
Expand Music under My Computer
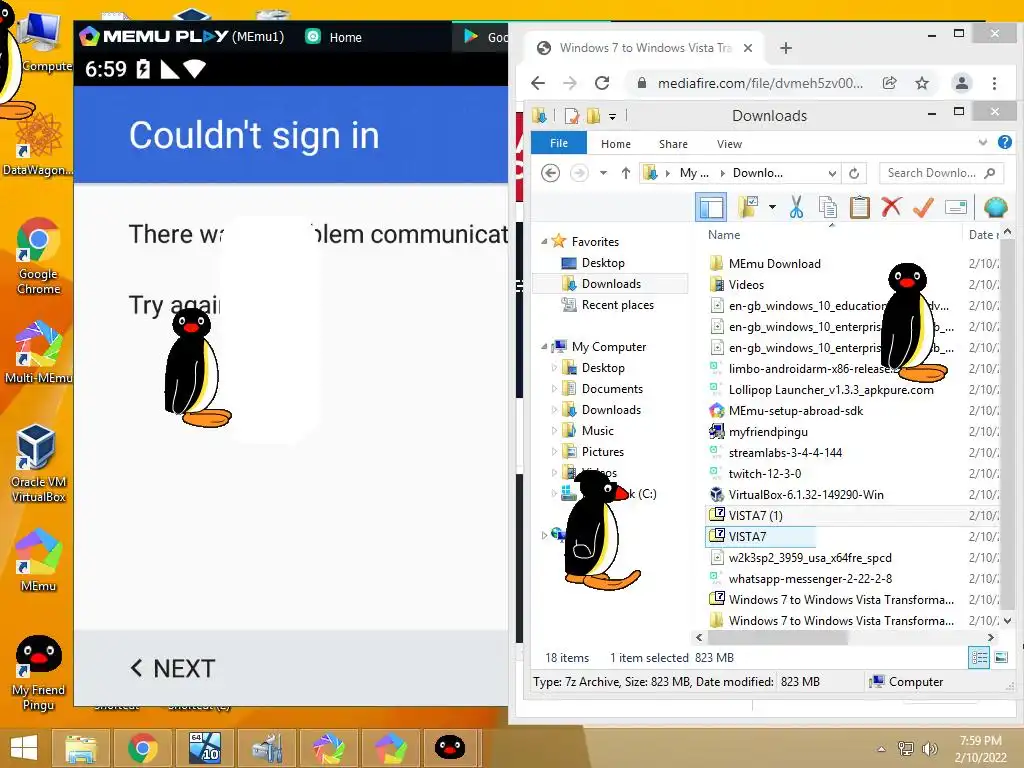(x=554, y=431)
